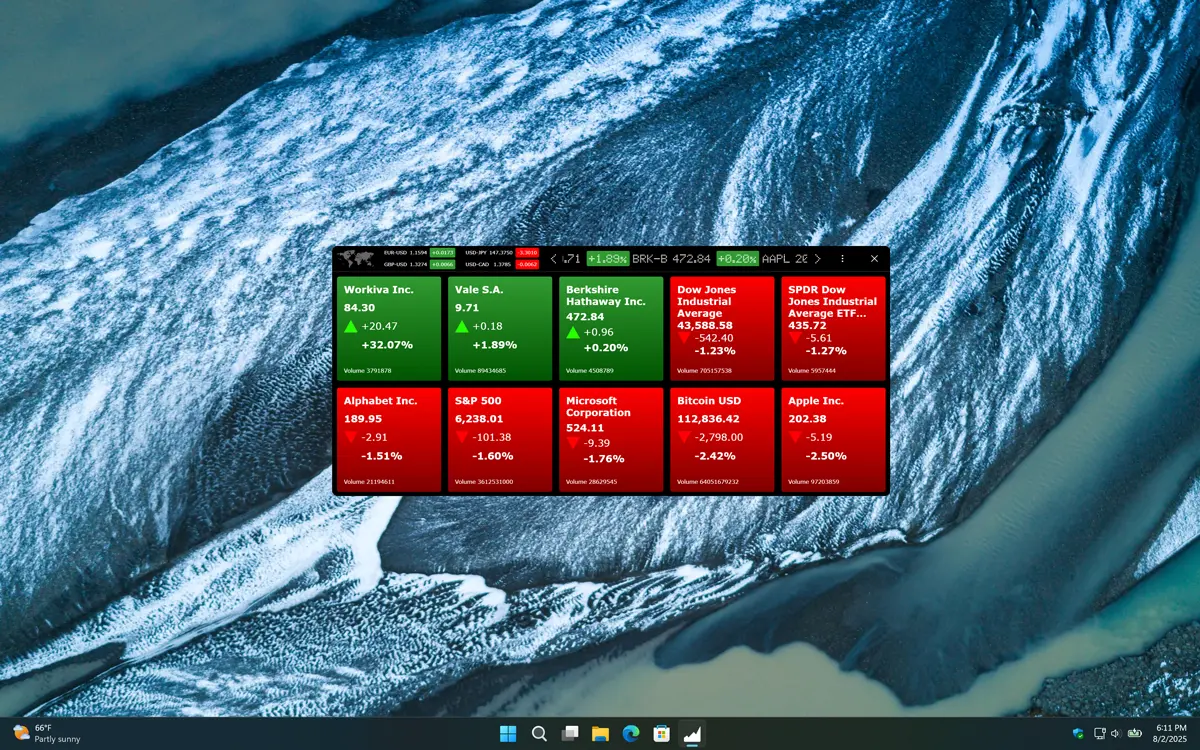Viewport: 1200px width, 750px height.
Task: Open the clock showing 6:11 PM
Action: pos(1171,734)
